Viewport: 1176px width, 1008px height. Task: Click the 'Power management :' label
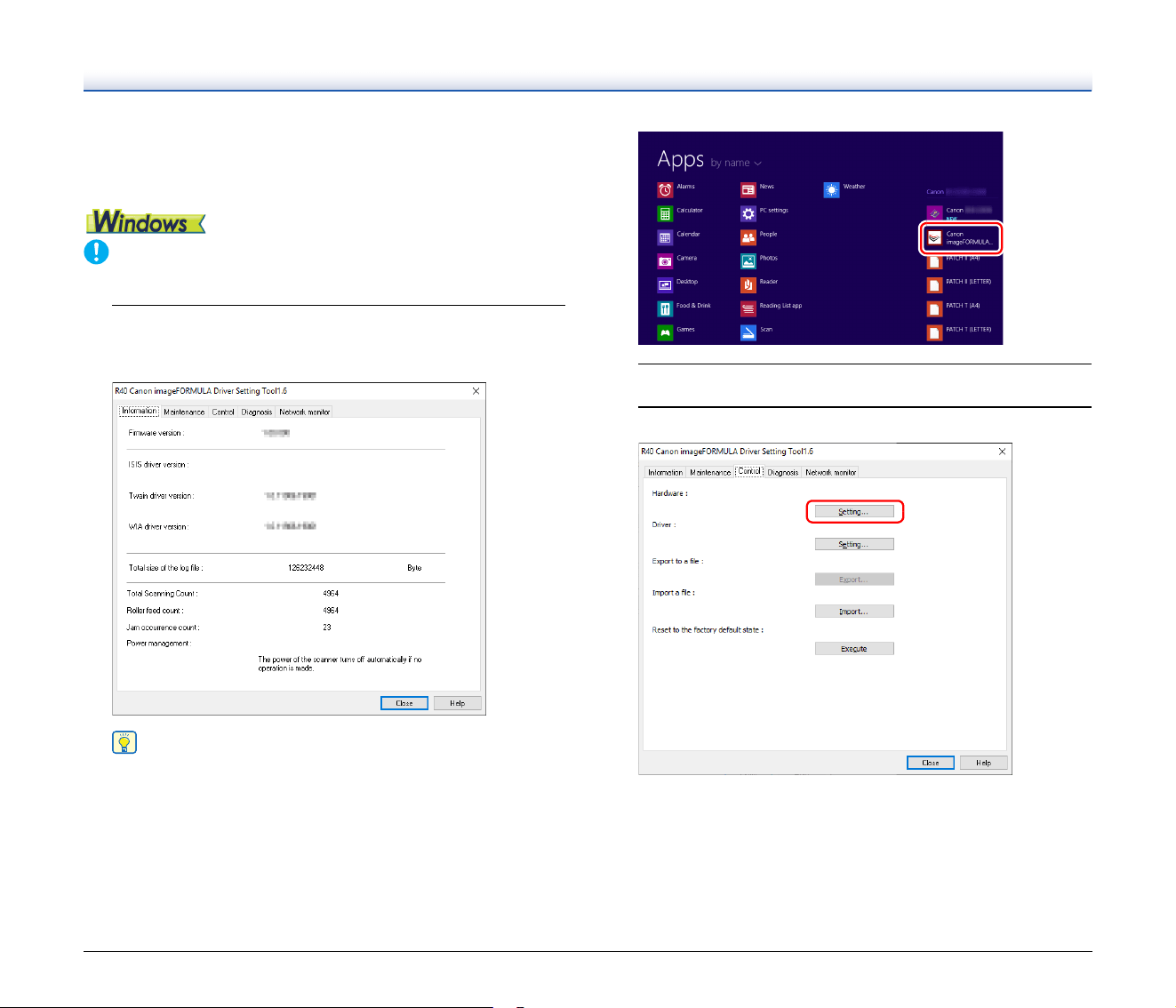pos(158,644)
